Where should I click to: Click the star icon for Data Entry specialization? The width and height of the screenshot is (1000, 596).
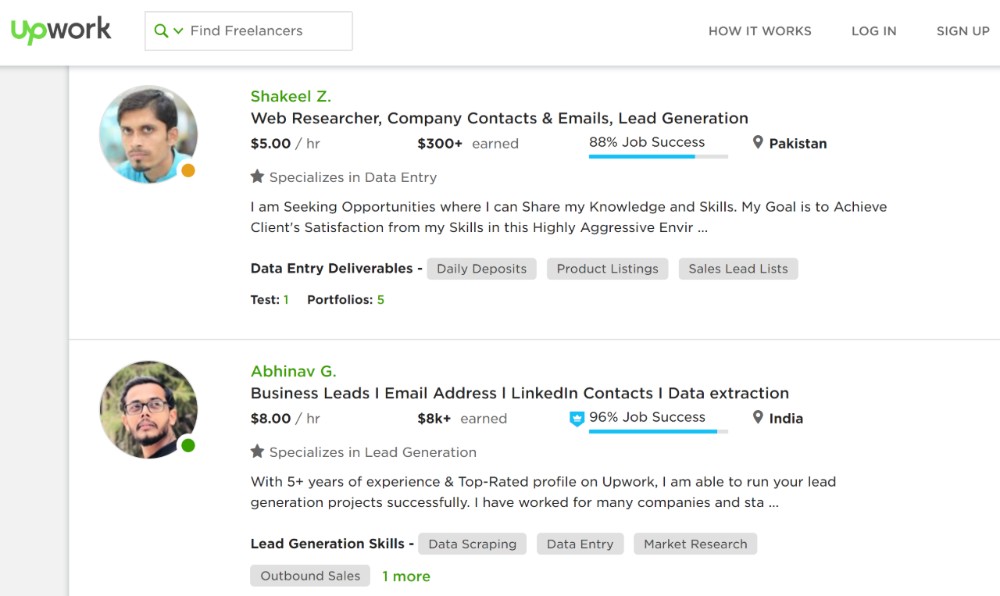point(257,177)
